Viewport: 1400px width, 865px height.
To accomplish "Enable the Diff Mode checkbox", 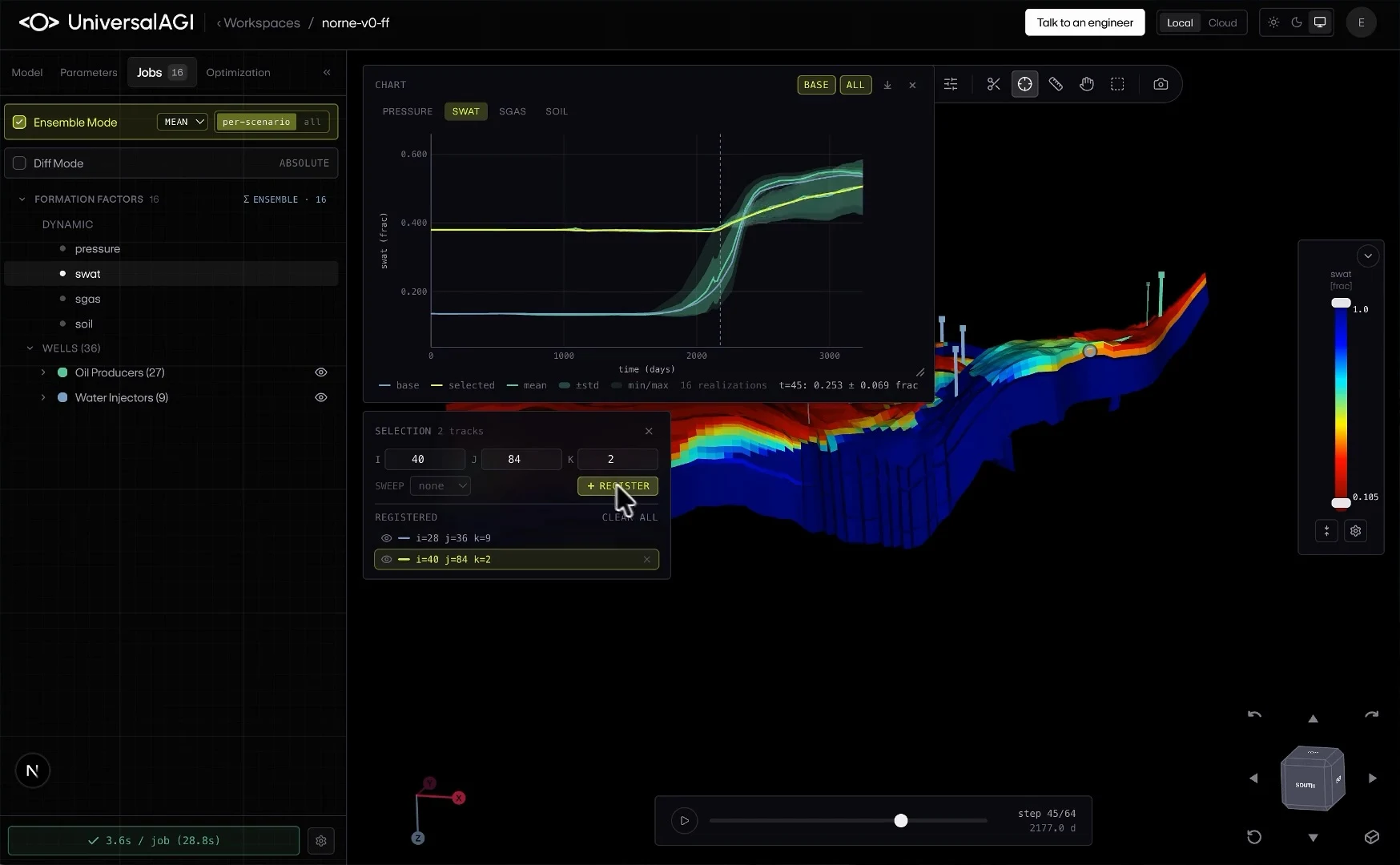I will (x=19, y=163).
